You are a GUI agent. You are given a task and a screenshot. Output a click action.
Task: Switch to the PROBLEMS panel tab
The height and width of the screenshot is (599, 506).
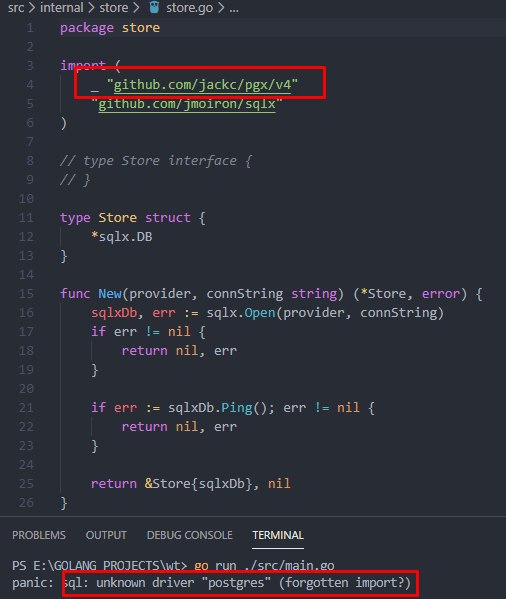pos(39,535)
